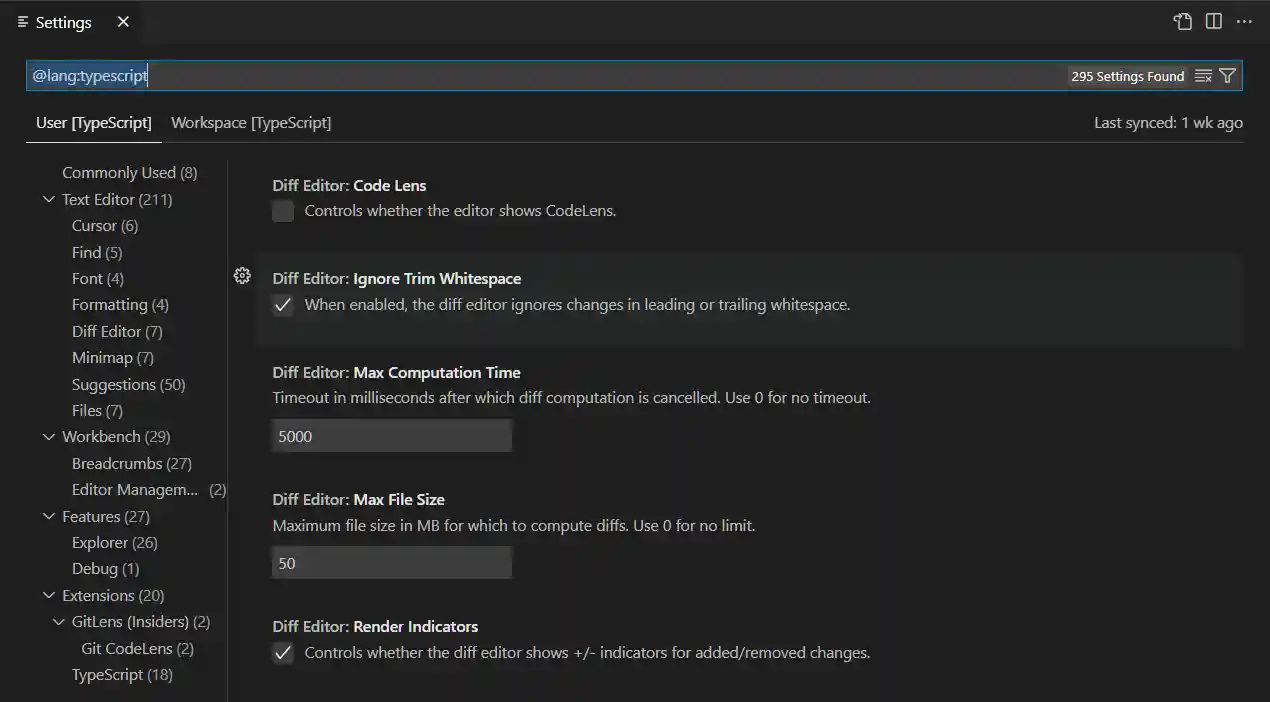1270x702 pixels.
Task: Enable the Diff Editor Code Lens checkbox
Action: 282,211
